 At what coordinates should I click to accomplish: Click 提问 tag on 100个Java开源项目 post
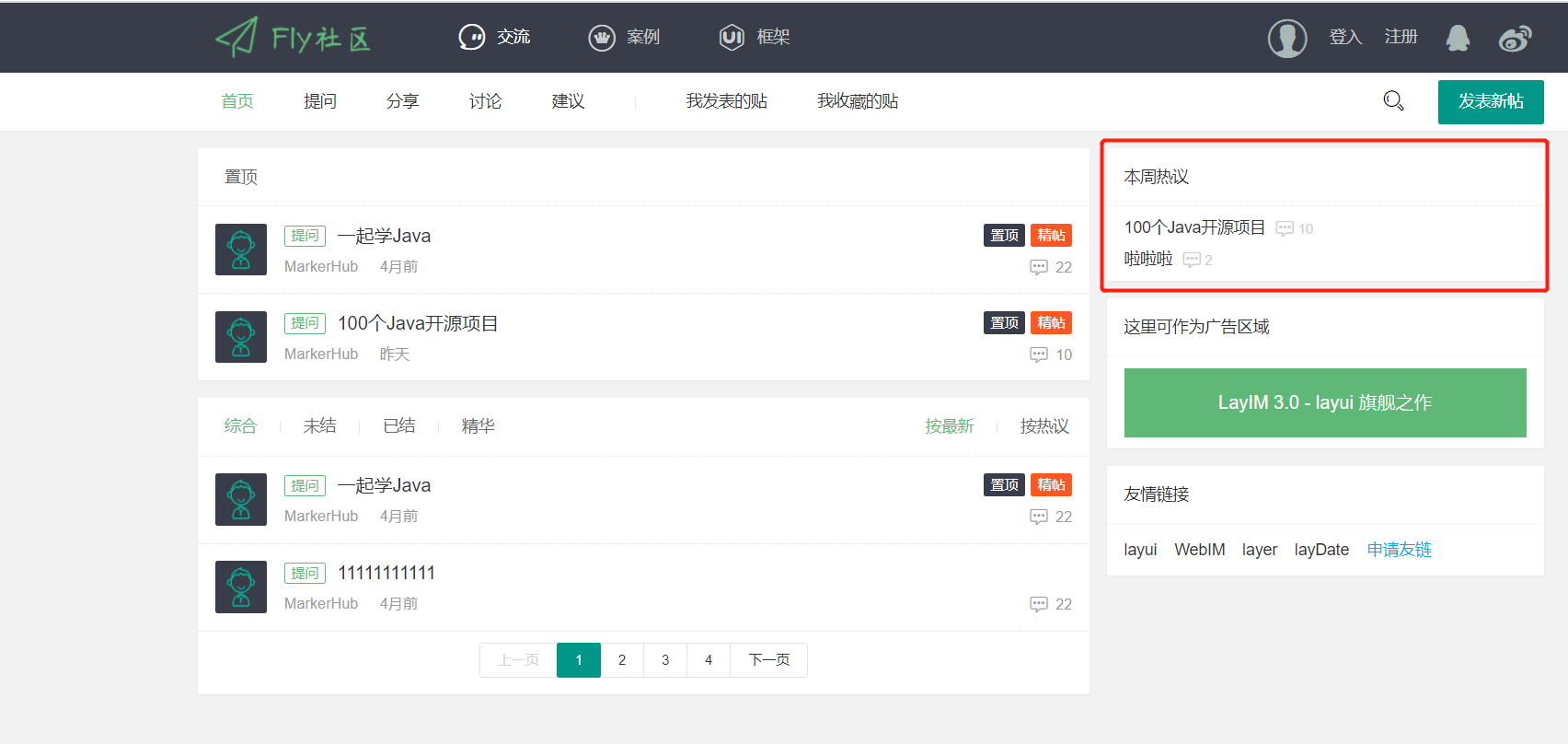(305, 323)
